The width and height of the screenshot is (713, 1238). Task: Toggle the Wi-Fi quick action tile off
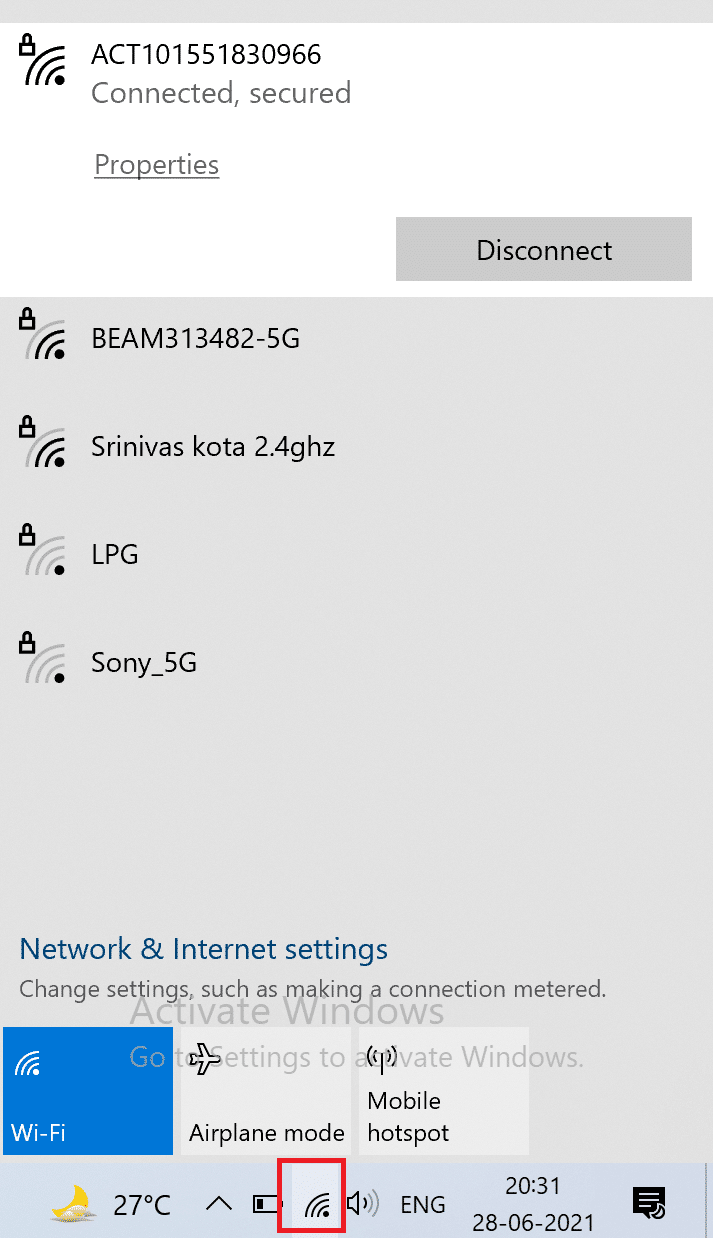(87, 1091)
